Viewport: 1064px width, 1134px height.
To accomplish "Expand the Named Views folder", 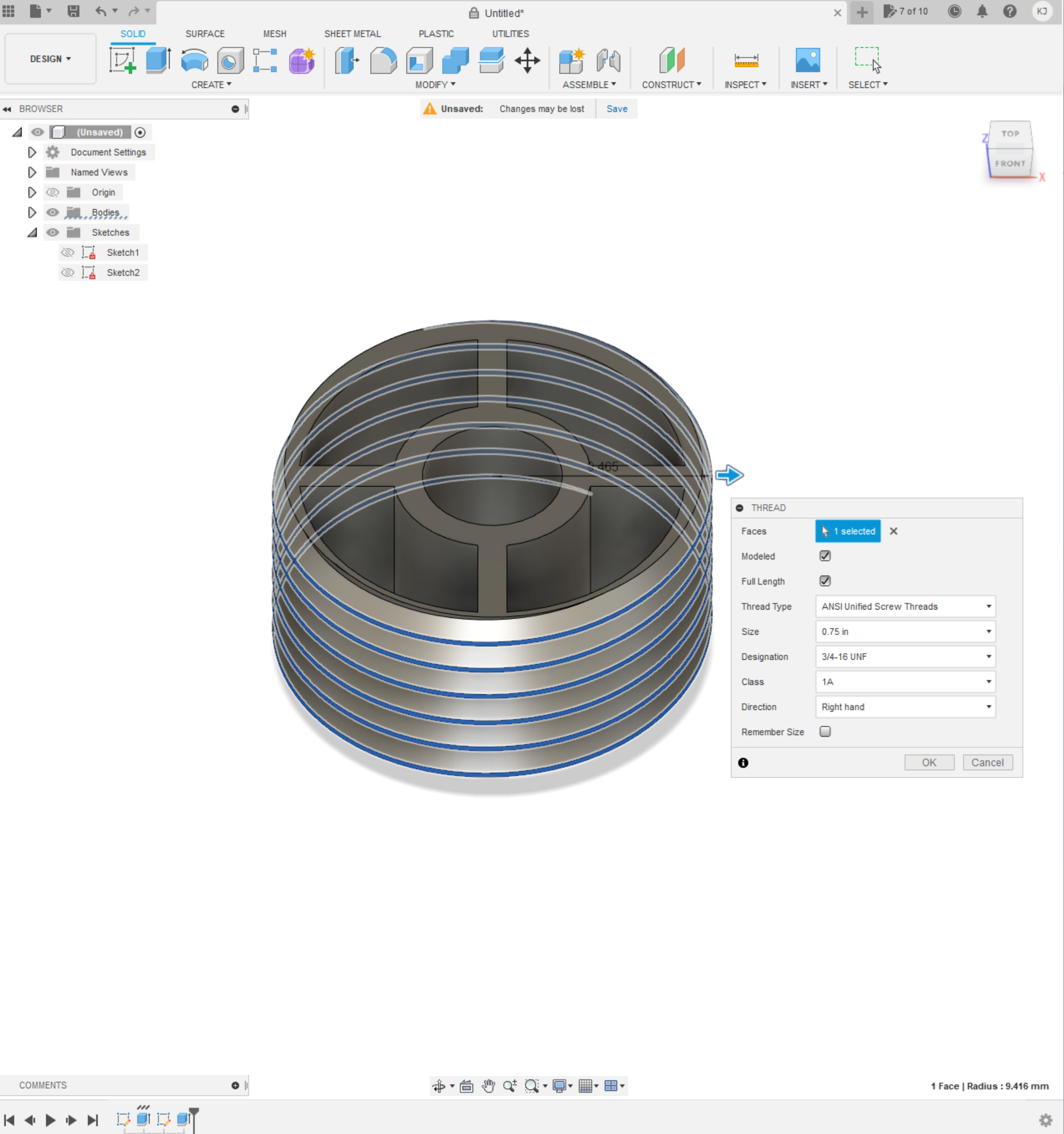I will pos(32,172).
